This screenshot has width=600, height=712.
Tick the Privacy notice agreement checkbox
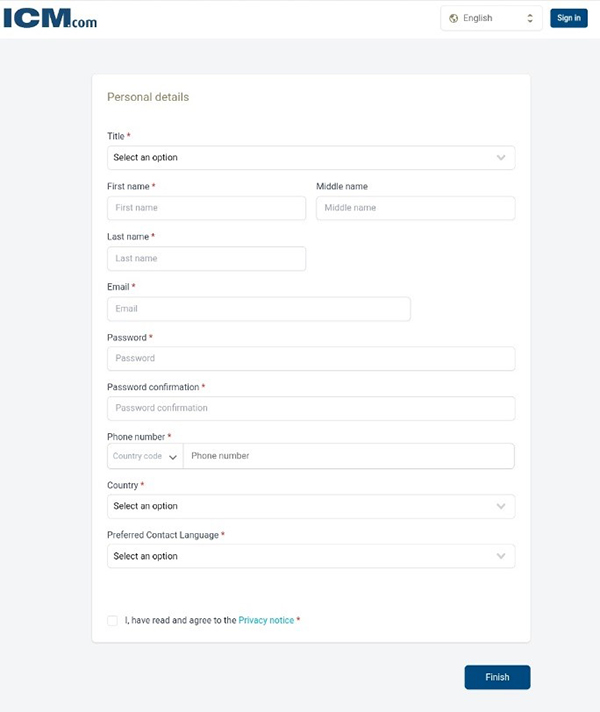(x=113, y=621)
